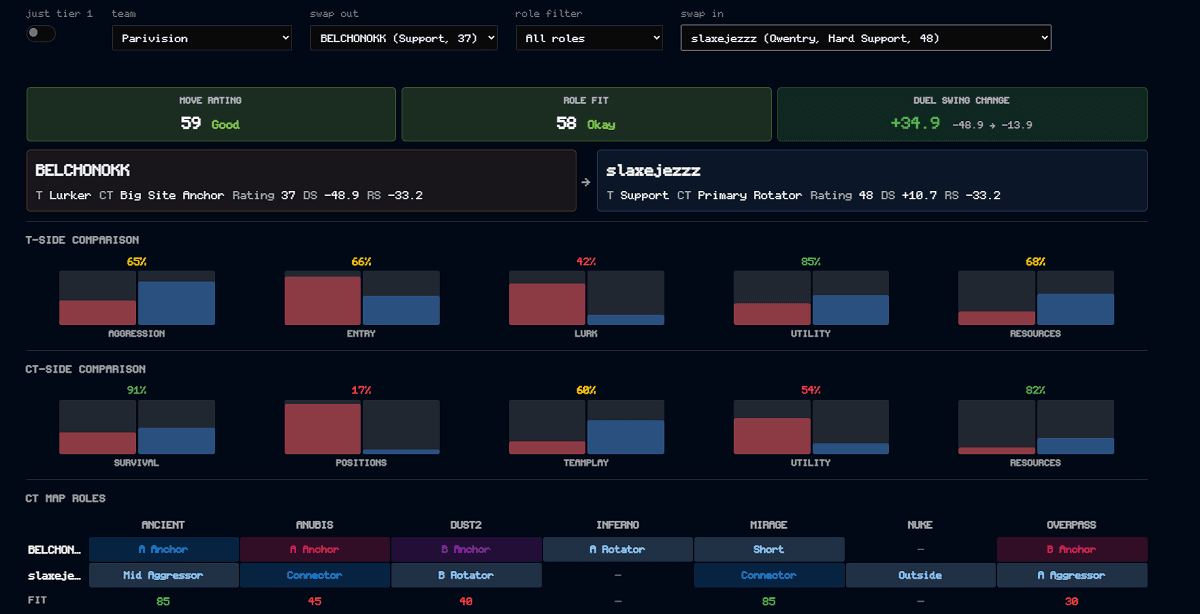
Task: Select the Role Fit card
Action: click(x=586, y=114)
